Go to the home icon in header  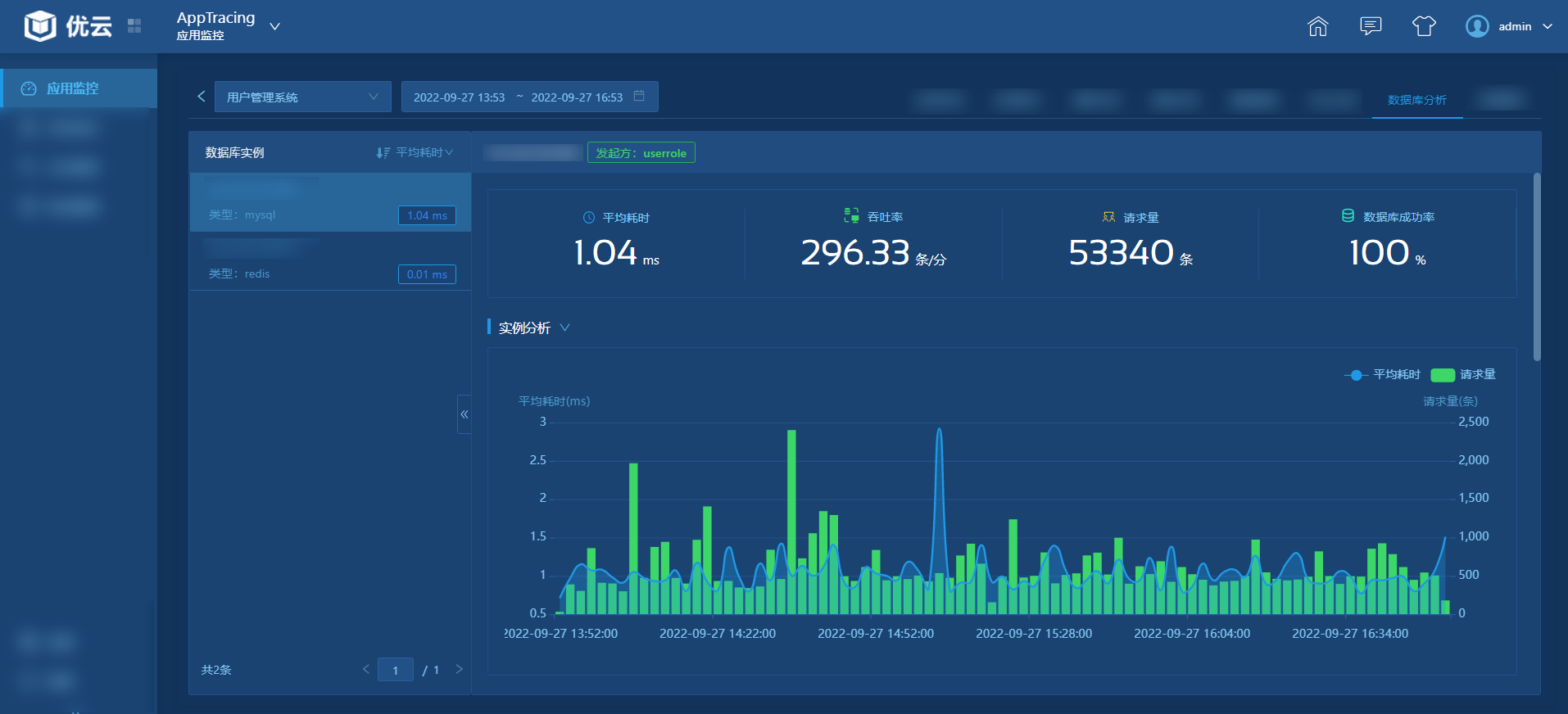(x=1317, y=26)
